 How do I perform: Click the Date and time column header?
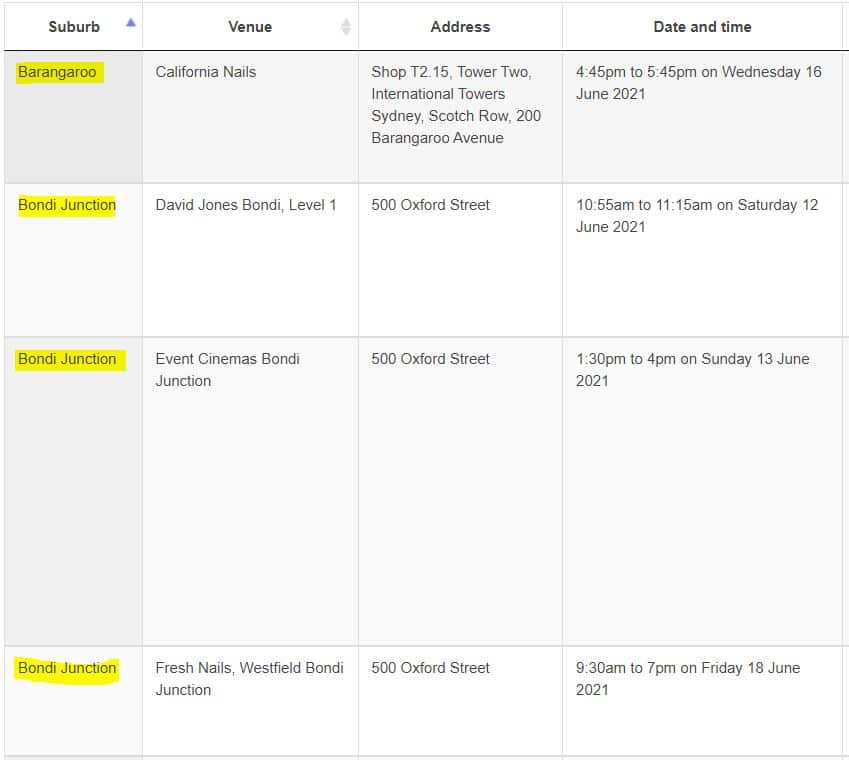tap(703, 27)
